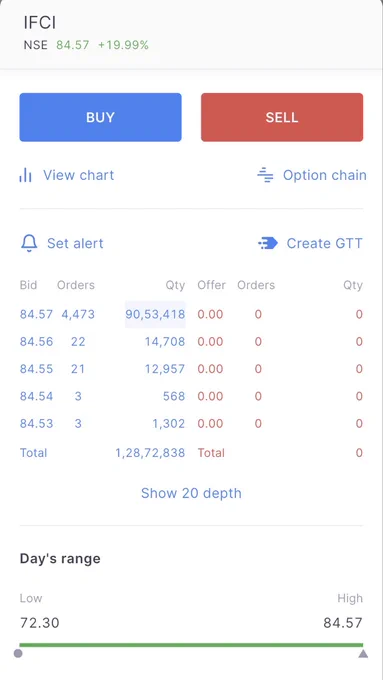The width and height of the screenshot is (383, 680).
Task: Open the Option chain link
Action: tap(324, 175)
